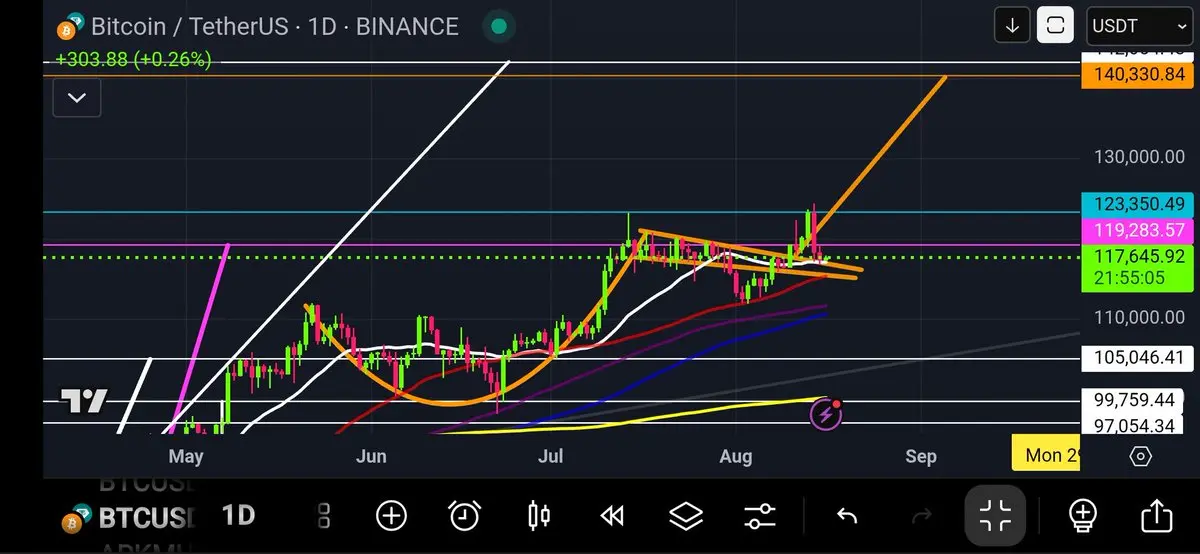Click the down arrow scale button
The height and width of the screenshot is (554, 1200).
pos(1012,26)
